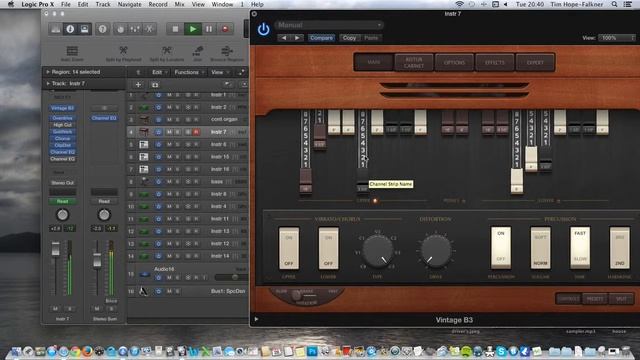Screen dimensions: 640x360
Task: Open the View dropdown in tracks area
Action: [x=219, y=72]
